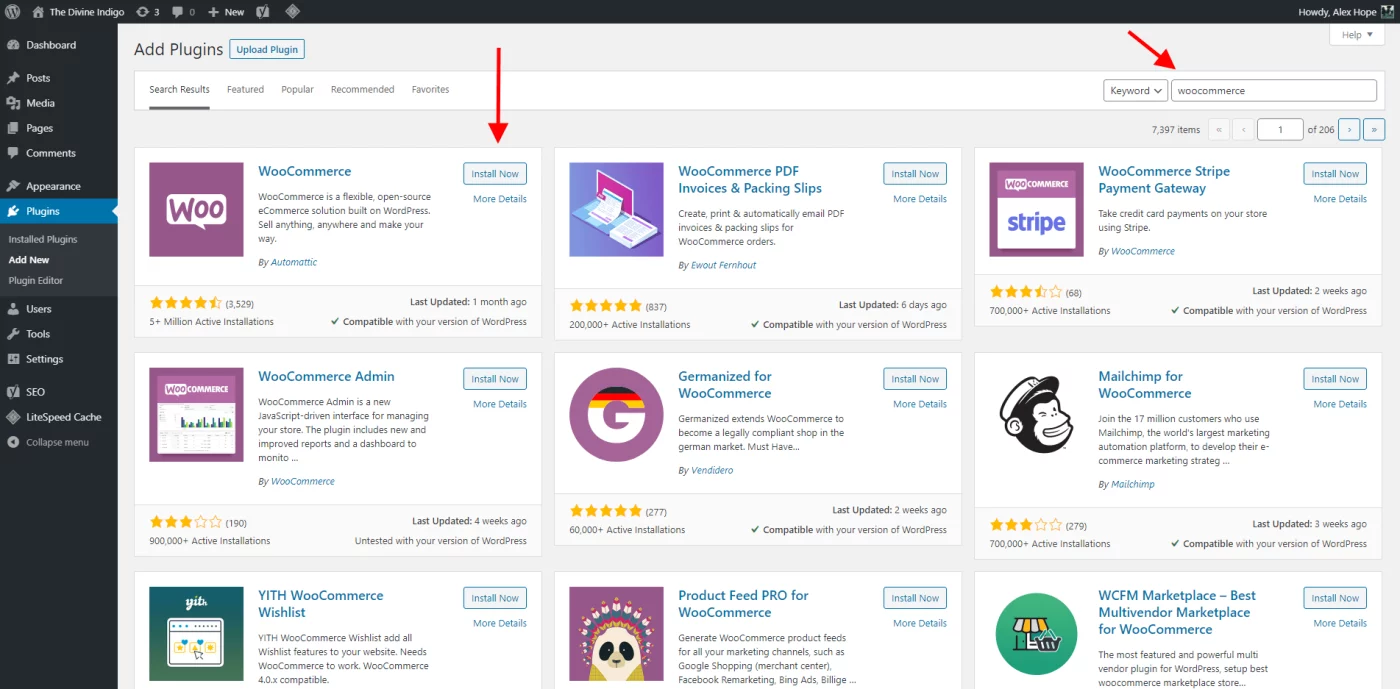The image size is (1400, 689).
Task: Open the Vendidero author link
Action: 712,470
